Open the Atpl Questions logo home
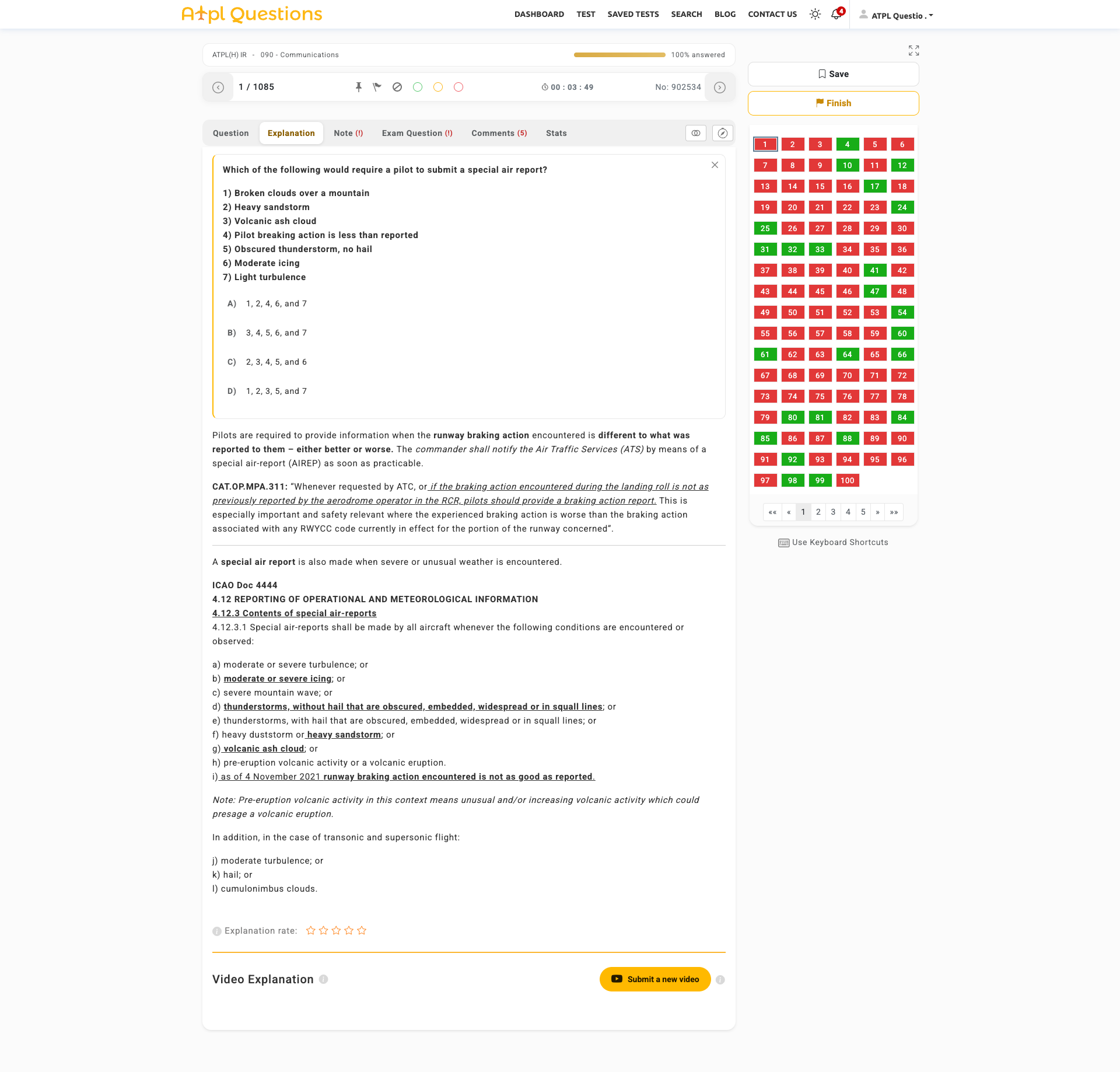 pyautogui.click(x=252, y=14)
